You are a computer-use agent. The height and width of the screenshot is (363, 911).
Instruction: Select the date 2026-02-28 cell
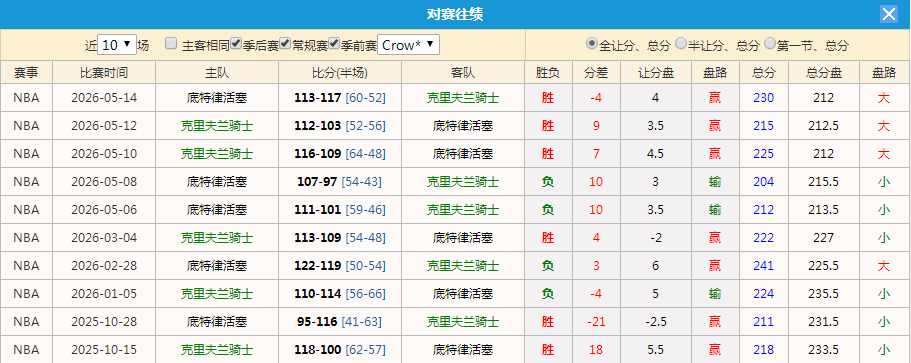click(104, 265)
